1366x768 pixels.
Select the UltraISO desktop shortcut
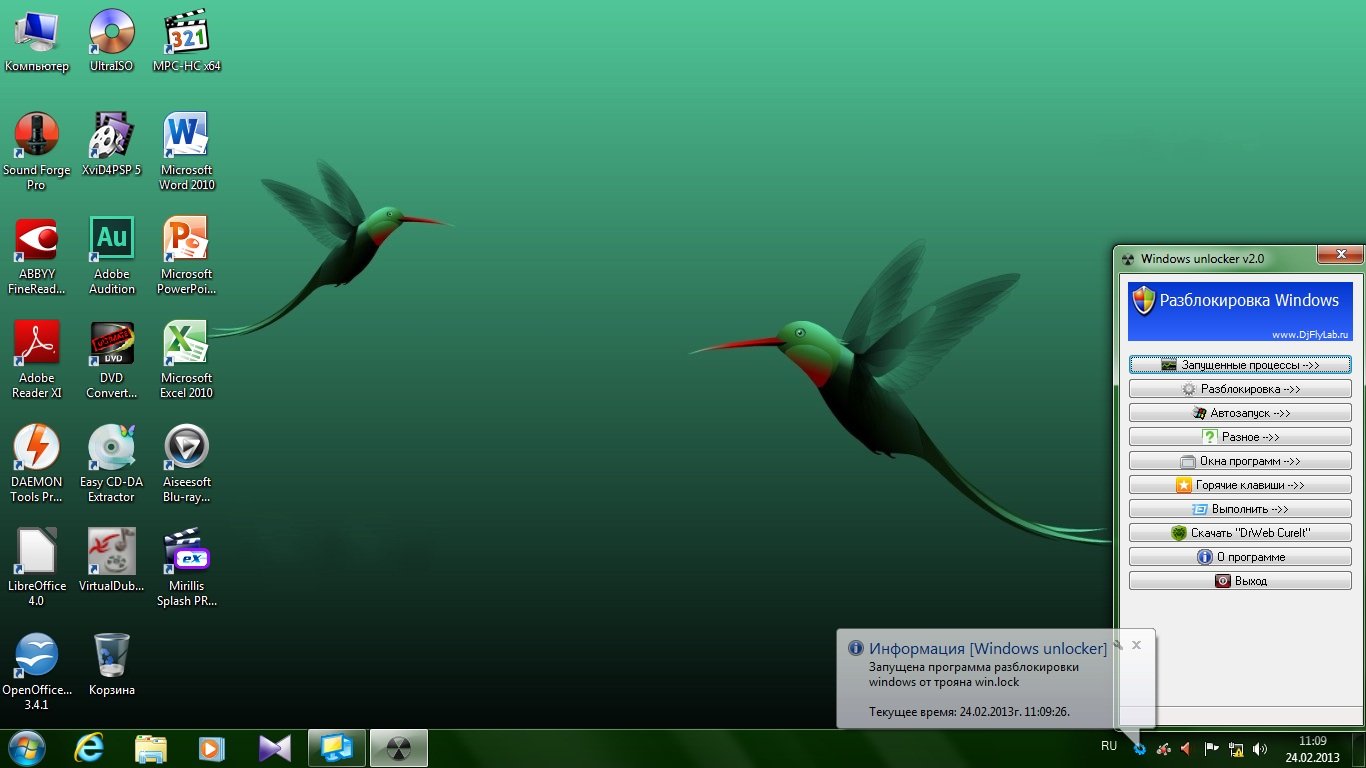click(111, 41)
